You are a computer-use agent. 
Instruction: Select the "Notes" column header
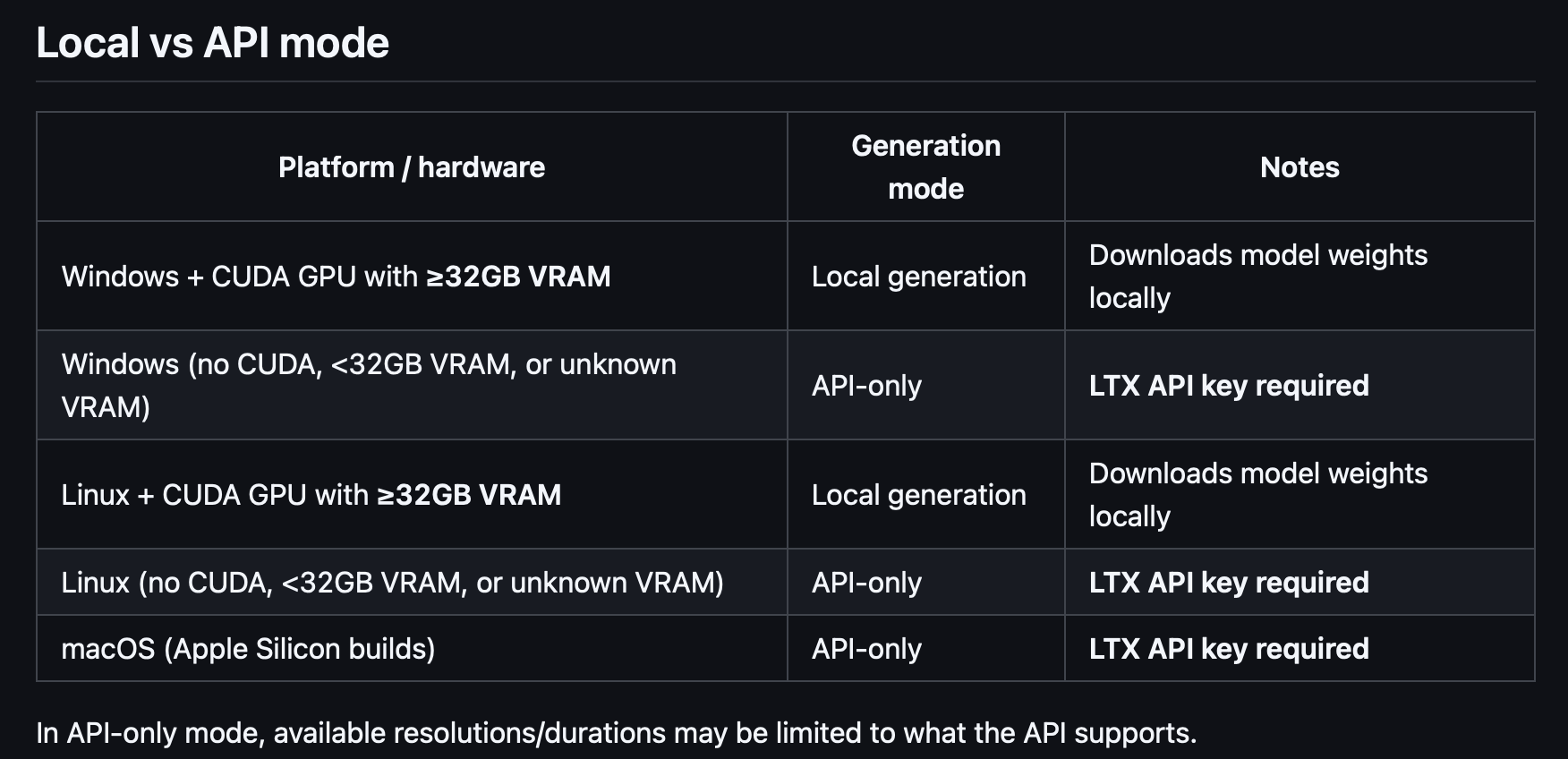tap(1300, 167)
